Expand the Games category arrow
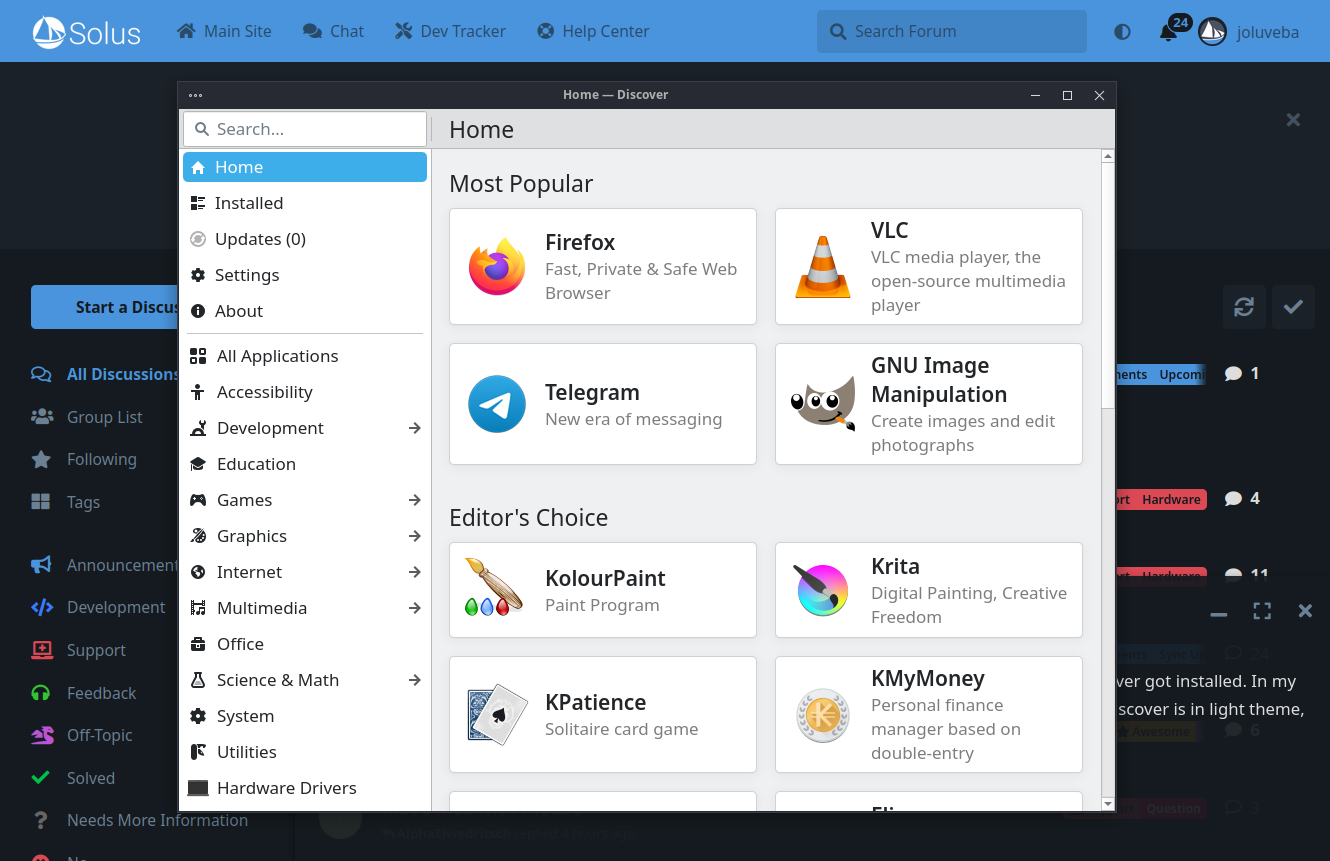The width and height of the screenshot is (1330, 861). tap(414, 500)
